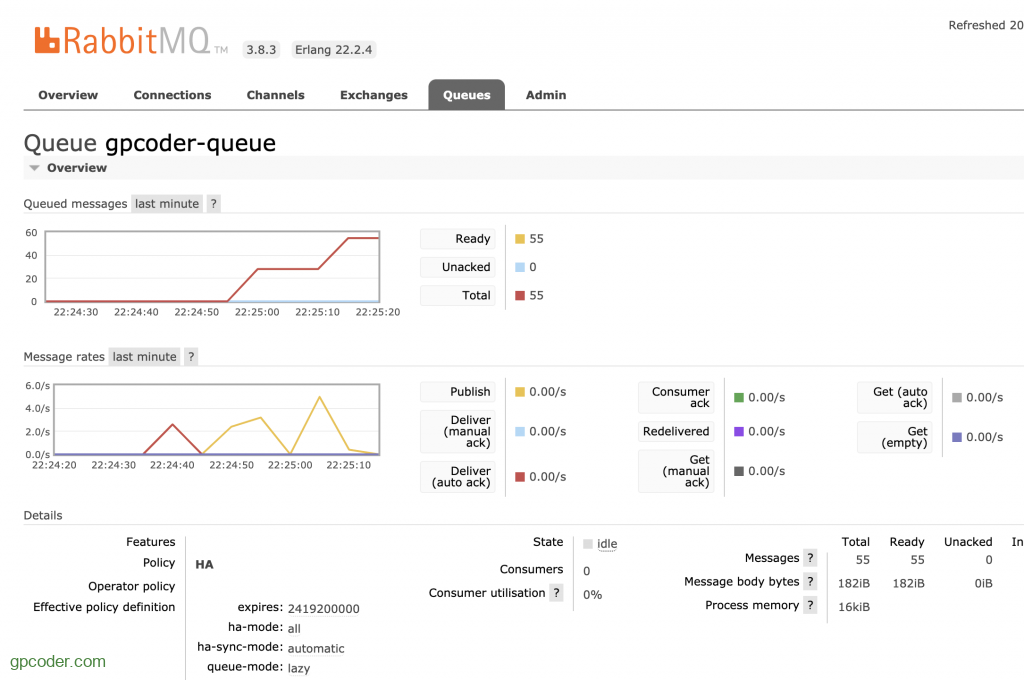
Task: Click the red Total color swatch
Action: tap(520, 295)
